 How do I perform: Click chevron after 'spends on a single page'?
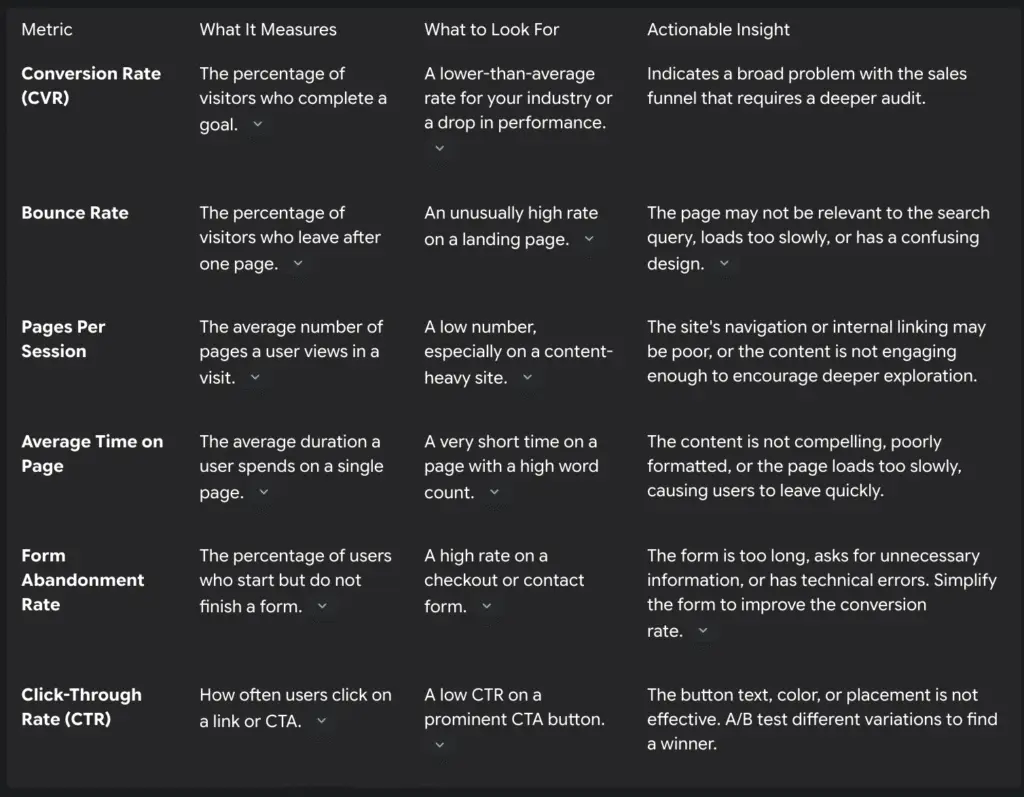click(264, 492)
